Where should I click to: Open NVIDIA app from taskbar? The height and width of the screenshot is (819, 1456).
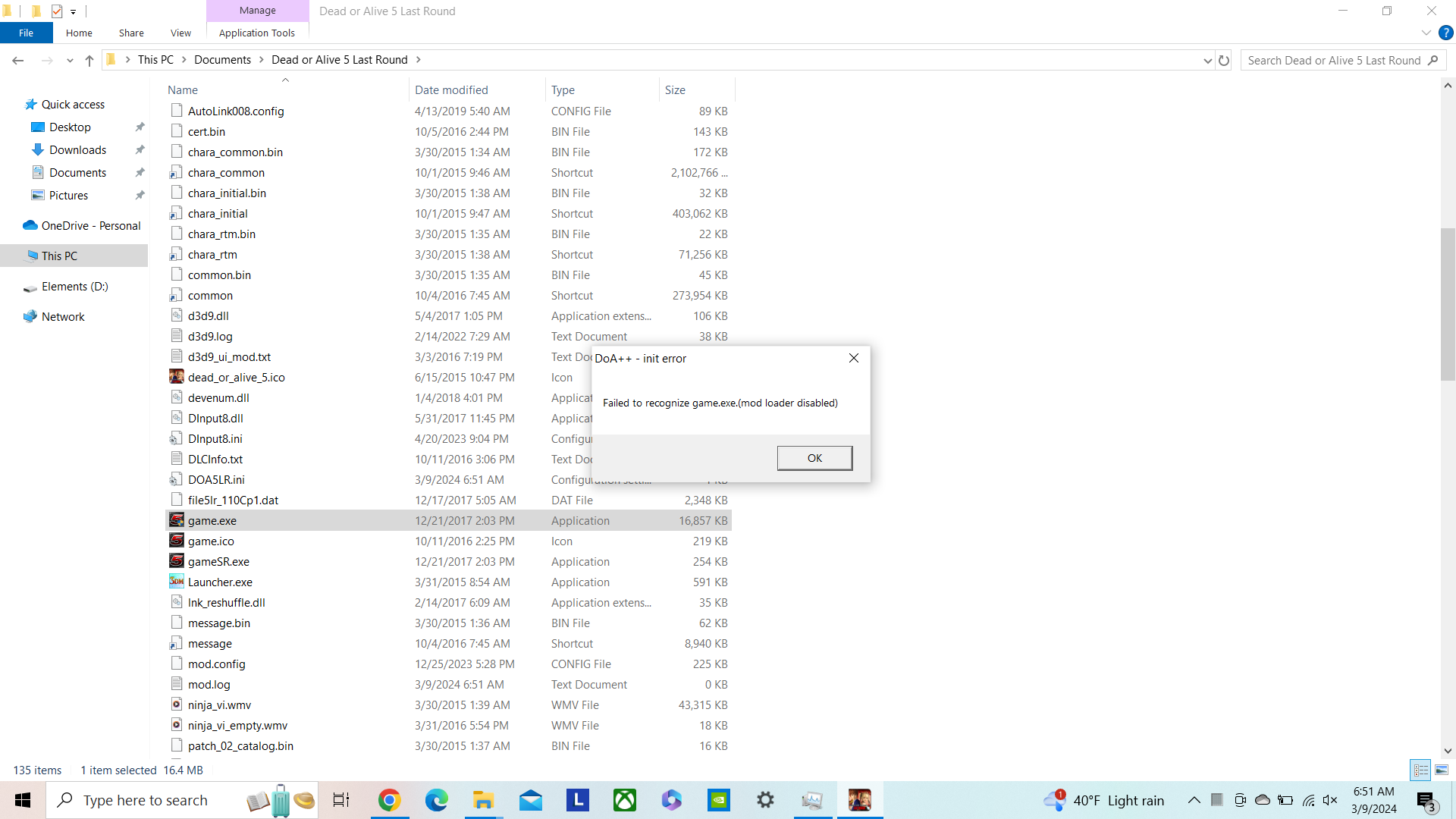click(718, 800)
